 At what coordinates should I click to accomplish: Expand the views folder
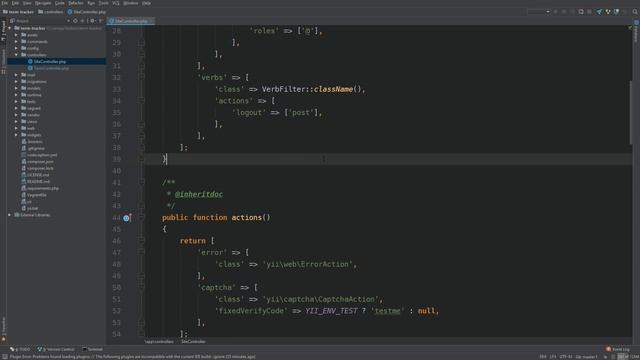point(16,122)
